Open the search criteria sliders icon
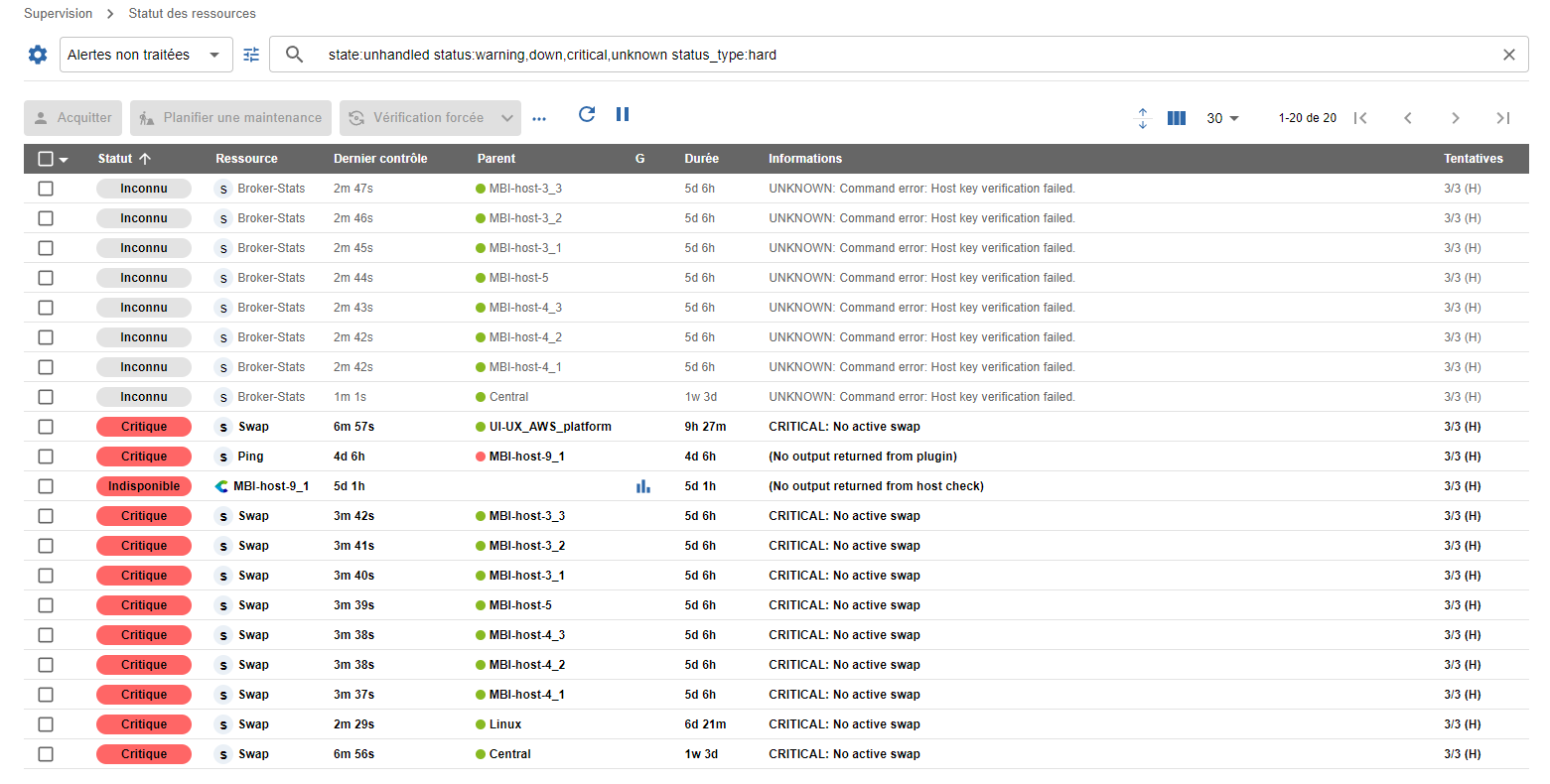The width and height of the screenshot is (1550, 784). 251,55
